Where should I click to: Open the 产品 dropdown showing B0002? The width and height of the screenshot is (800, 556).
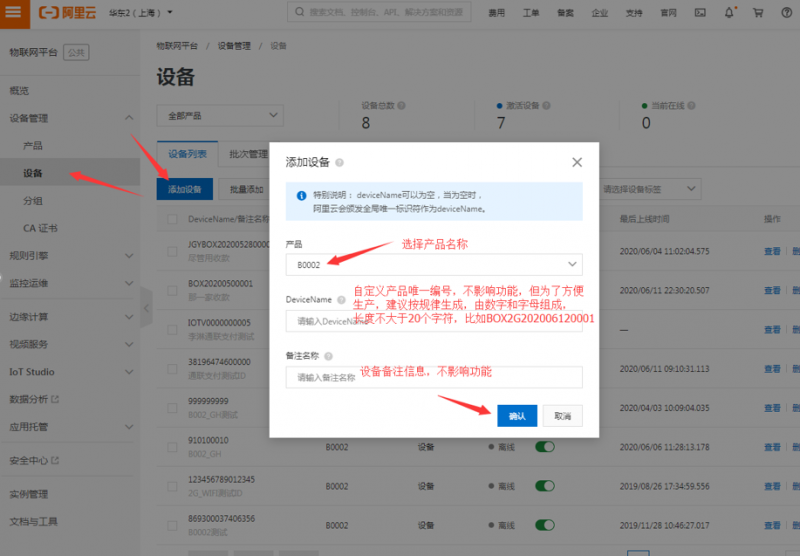[434, 264]
